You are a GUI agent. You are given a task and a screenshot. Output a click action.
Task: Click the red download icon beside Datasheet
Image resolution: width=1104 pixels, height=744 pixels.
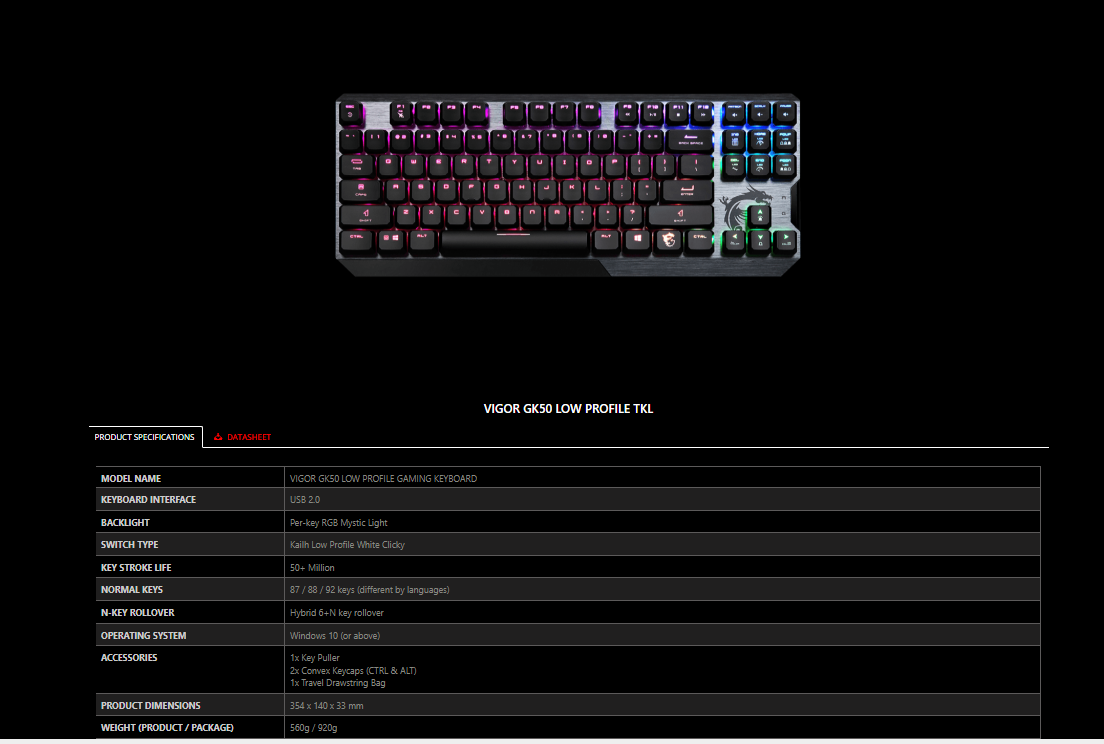tap(218, 437)
